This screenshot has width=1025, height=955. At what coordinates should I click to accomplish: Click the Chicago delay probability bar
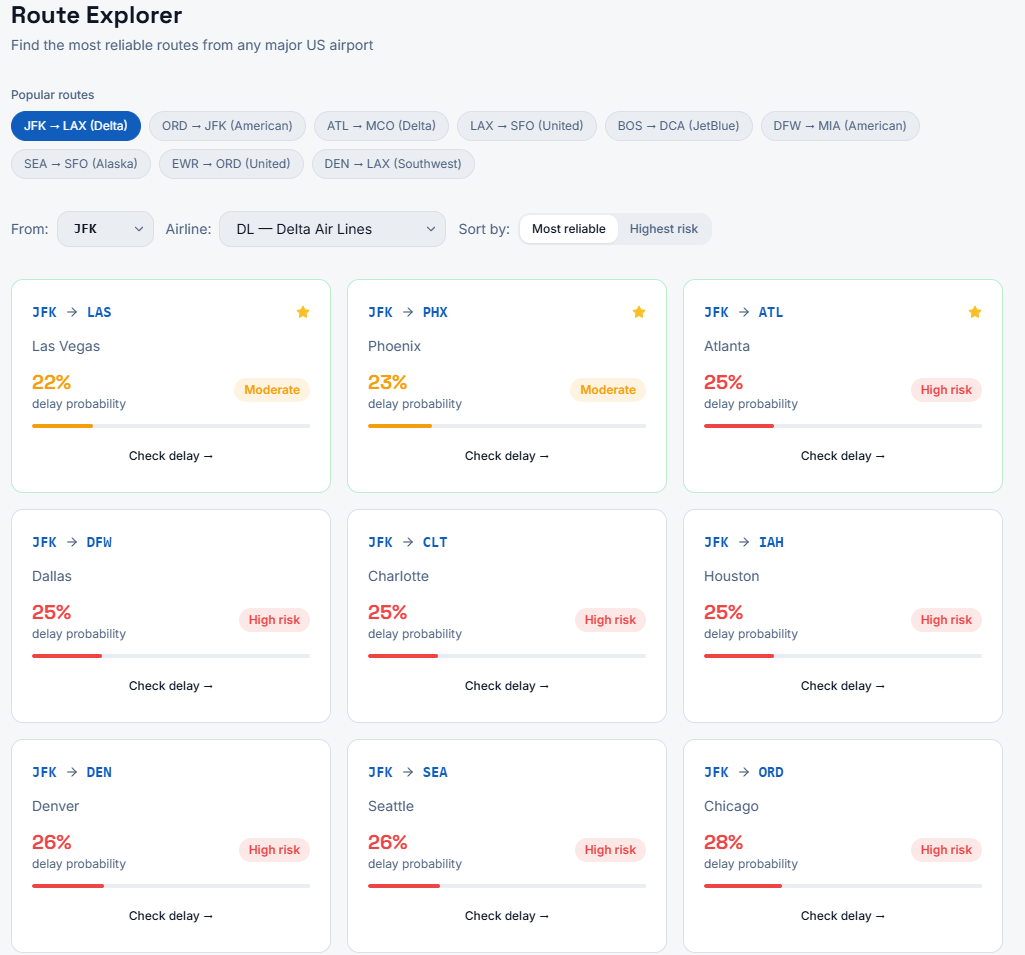pos(843,886)
